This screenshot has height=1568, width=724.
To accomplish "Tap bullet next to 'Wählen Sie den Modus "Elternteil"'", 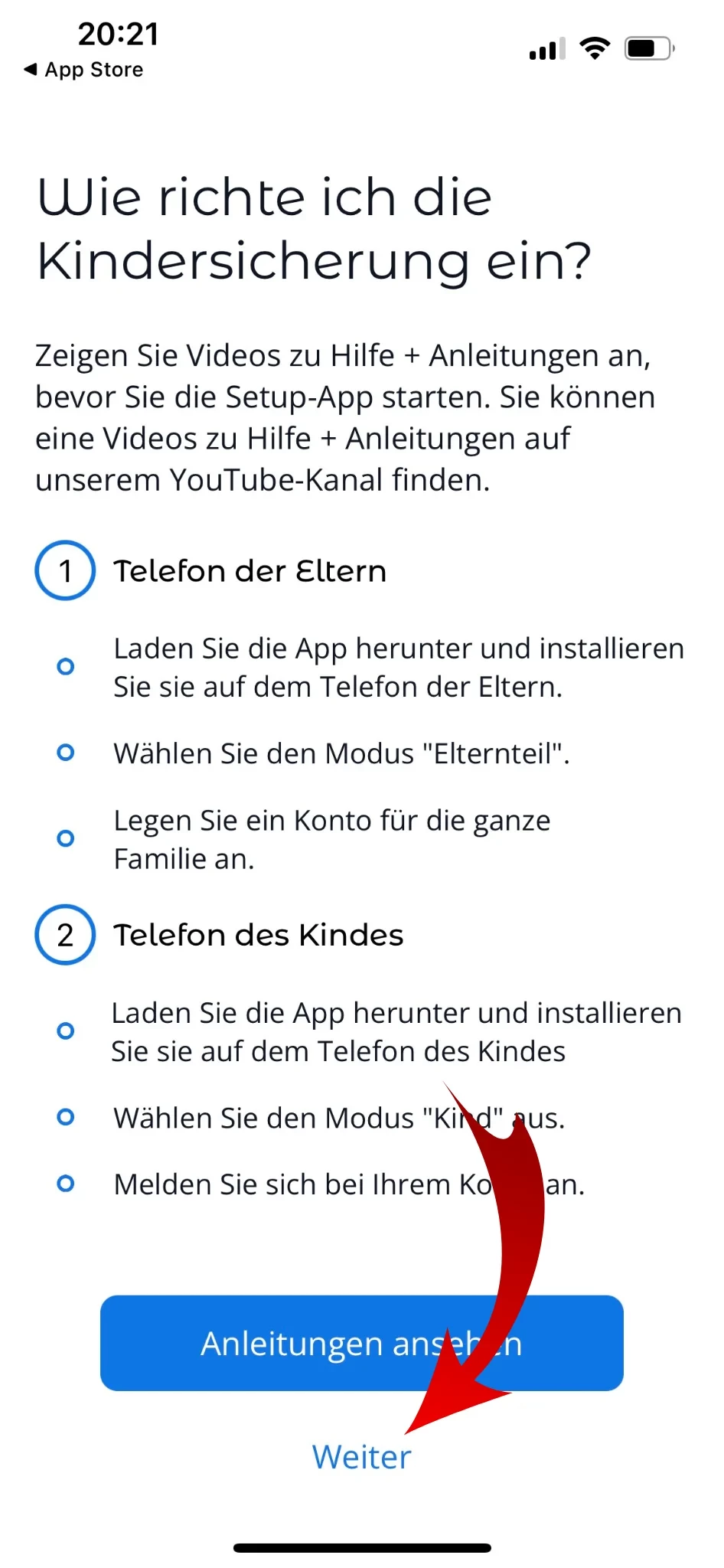I will pyautogui.click(x=66, y=753).
